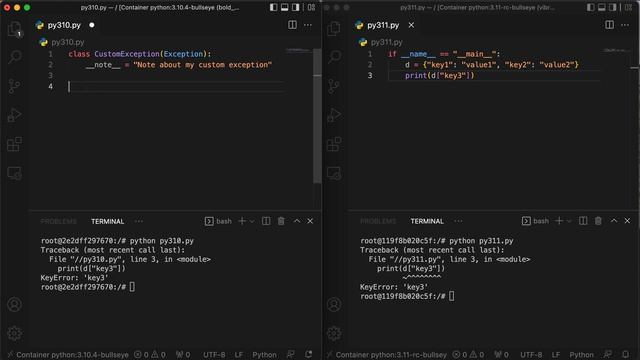Image resolution: width=640 pixels, height=360 pixels.
Task: Open Remote Explorer in right py311 window
Action: pos(334,173)
